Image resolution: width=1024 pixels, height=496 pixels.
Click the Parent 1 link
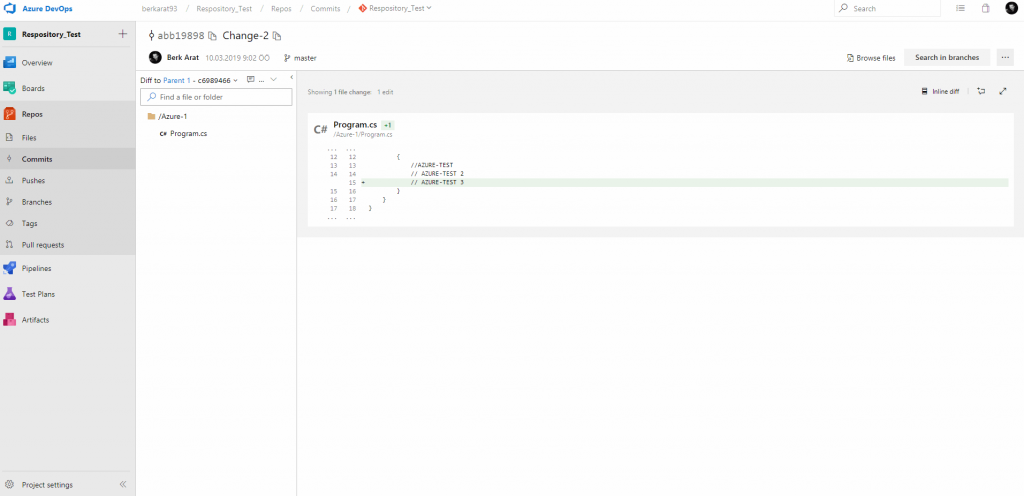pos(177,80)
